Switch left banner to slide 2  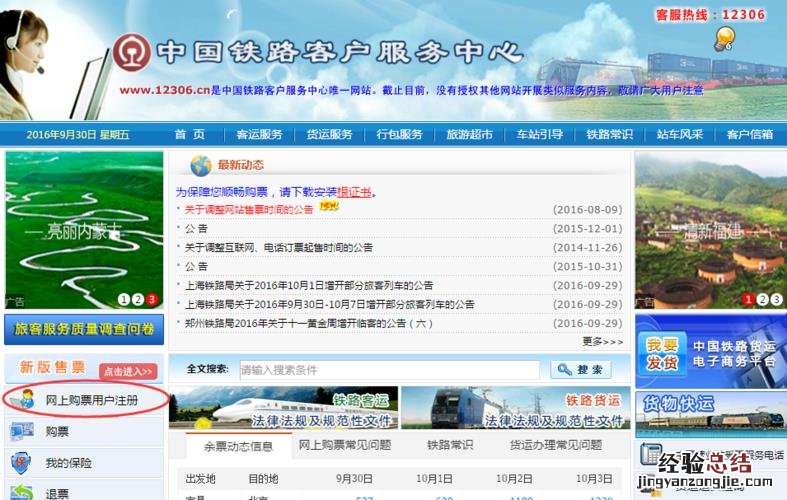138,298
